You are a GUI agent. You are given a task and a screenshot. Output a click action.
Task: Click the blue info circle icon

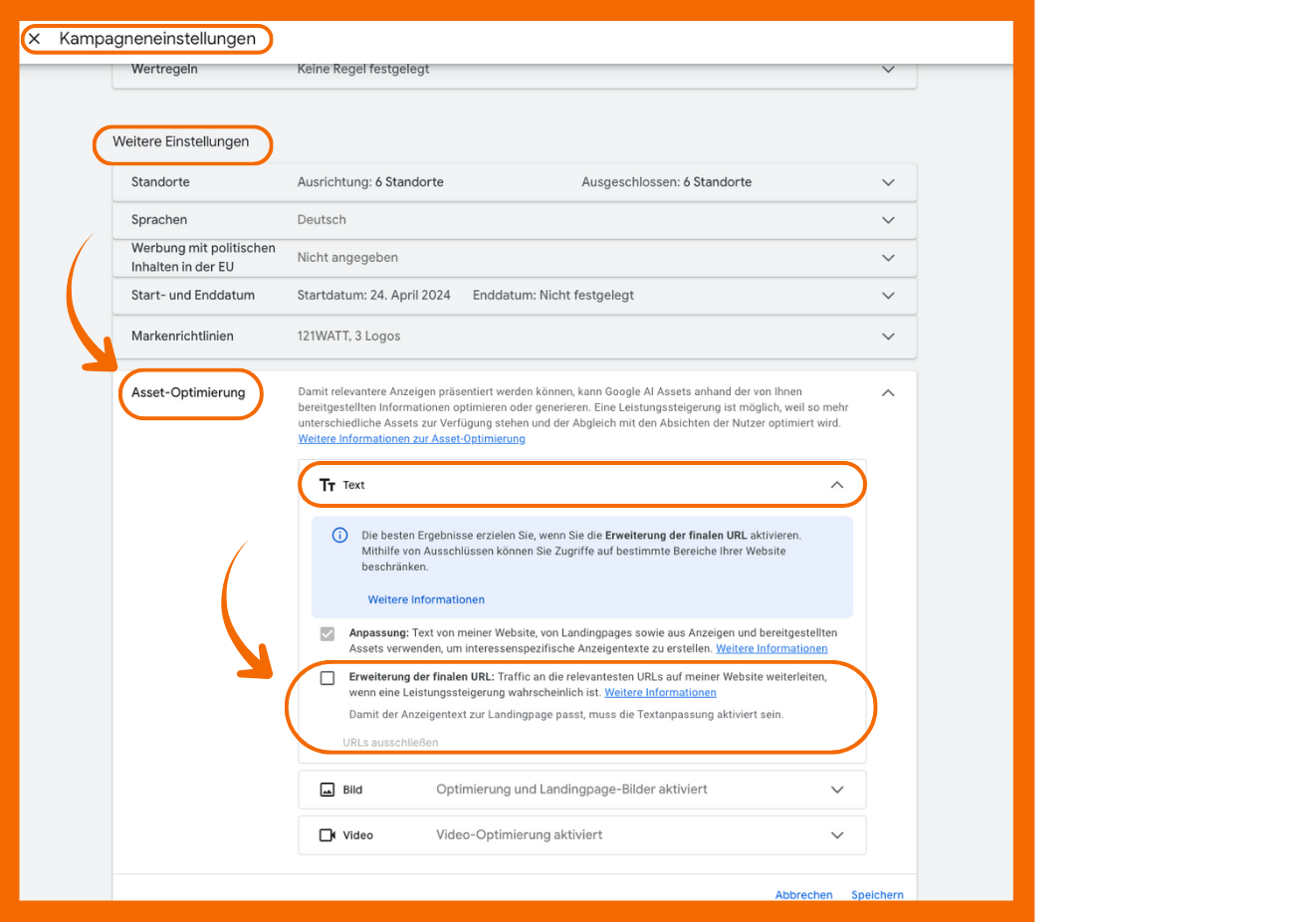click(339, 536)
